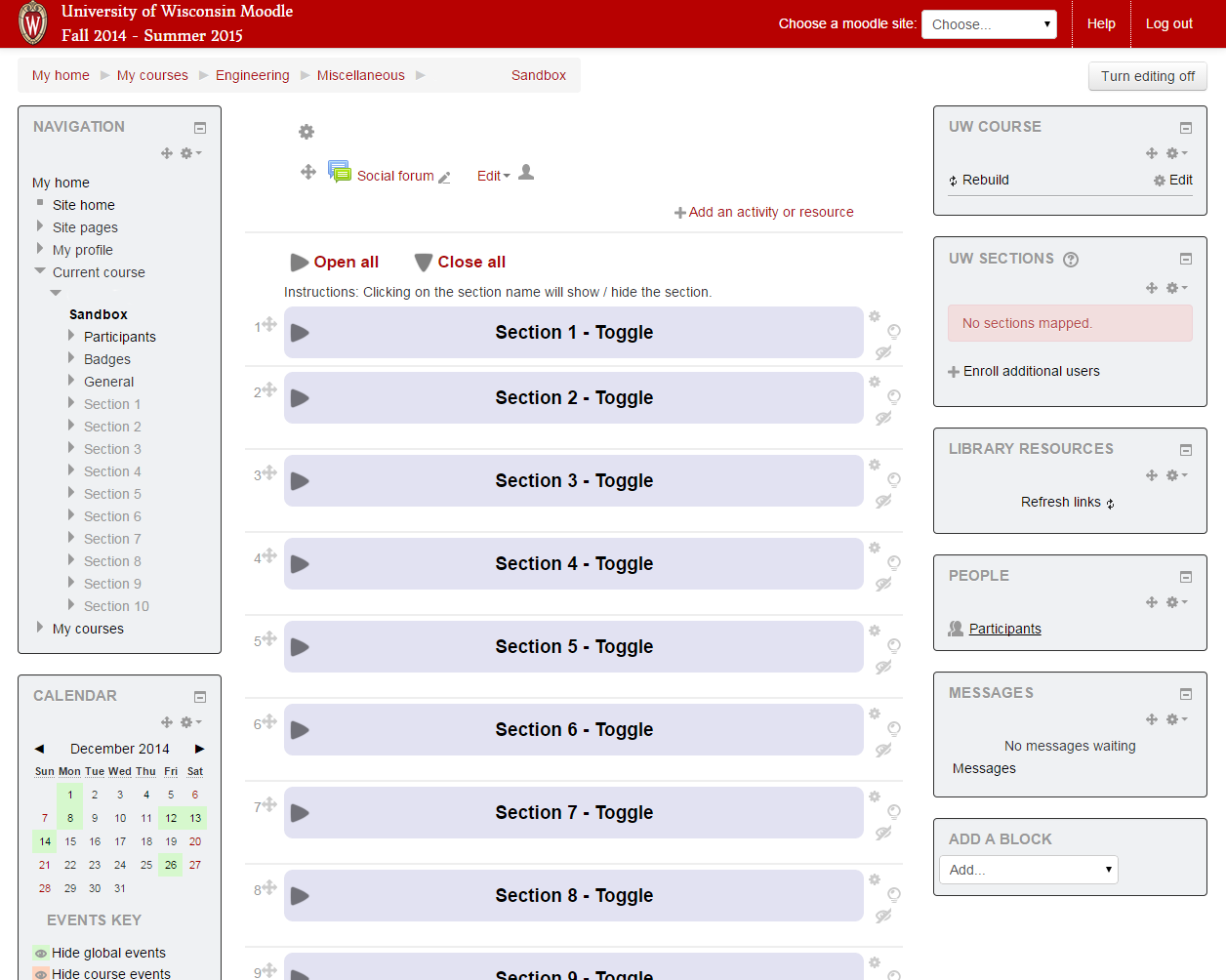Click the move handle beside Social forum
The width and height of the screenshot is (1226, 980).
pos(308,173)
